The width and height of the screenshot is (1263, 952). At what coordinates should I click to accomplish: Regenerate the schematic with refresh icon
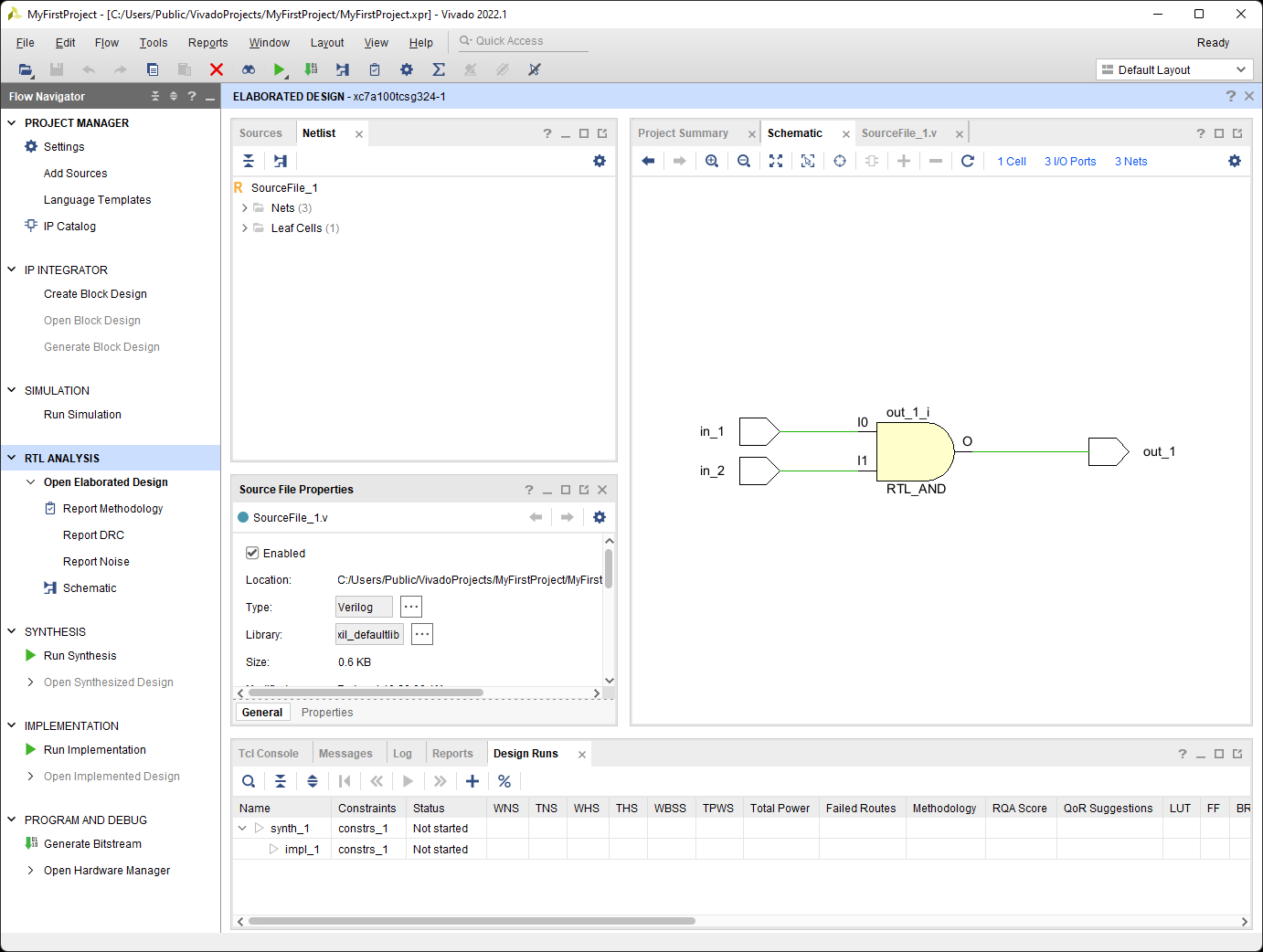968,161
